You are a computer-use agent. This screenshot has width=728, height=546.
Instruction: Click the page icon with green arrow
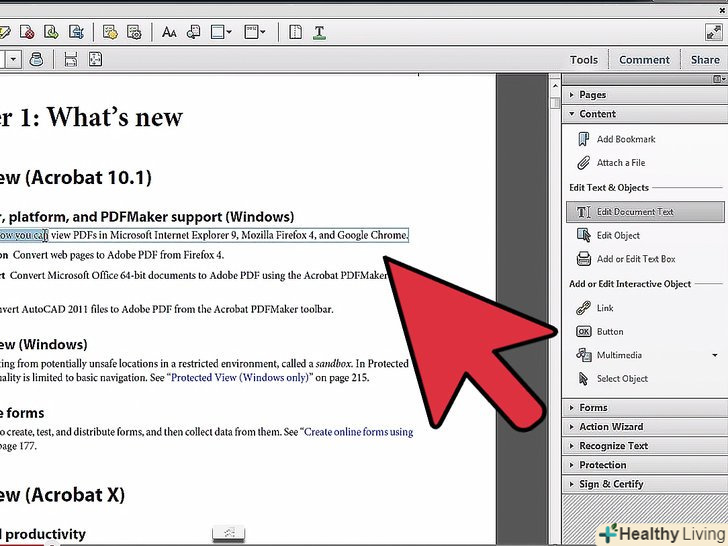click(x=51, y=32)
